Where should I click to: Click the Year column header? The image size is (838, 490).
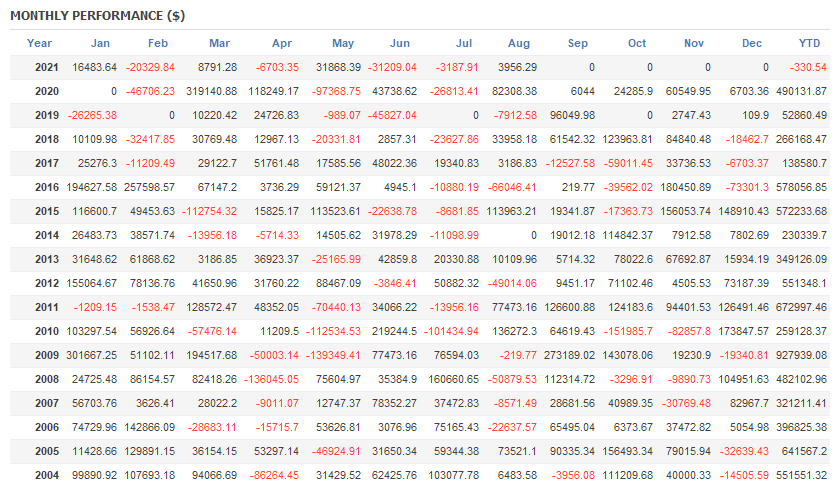[39, 43]
